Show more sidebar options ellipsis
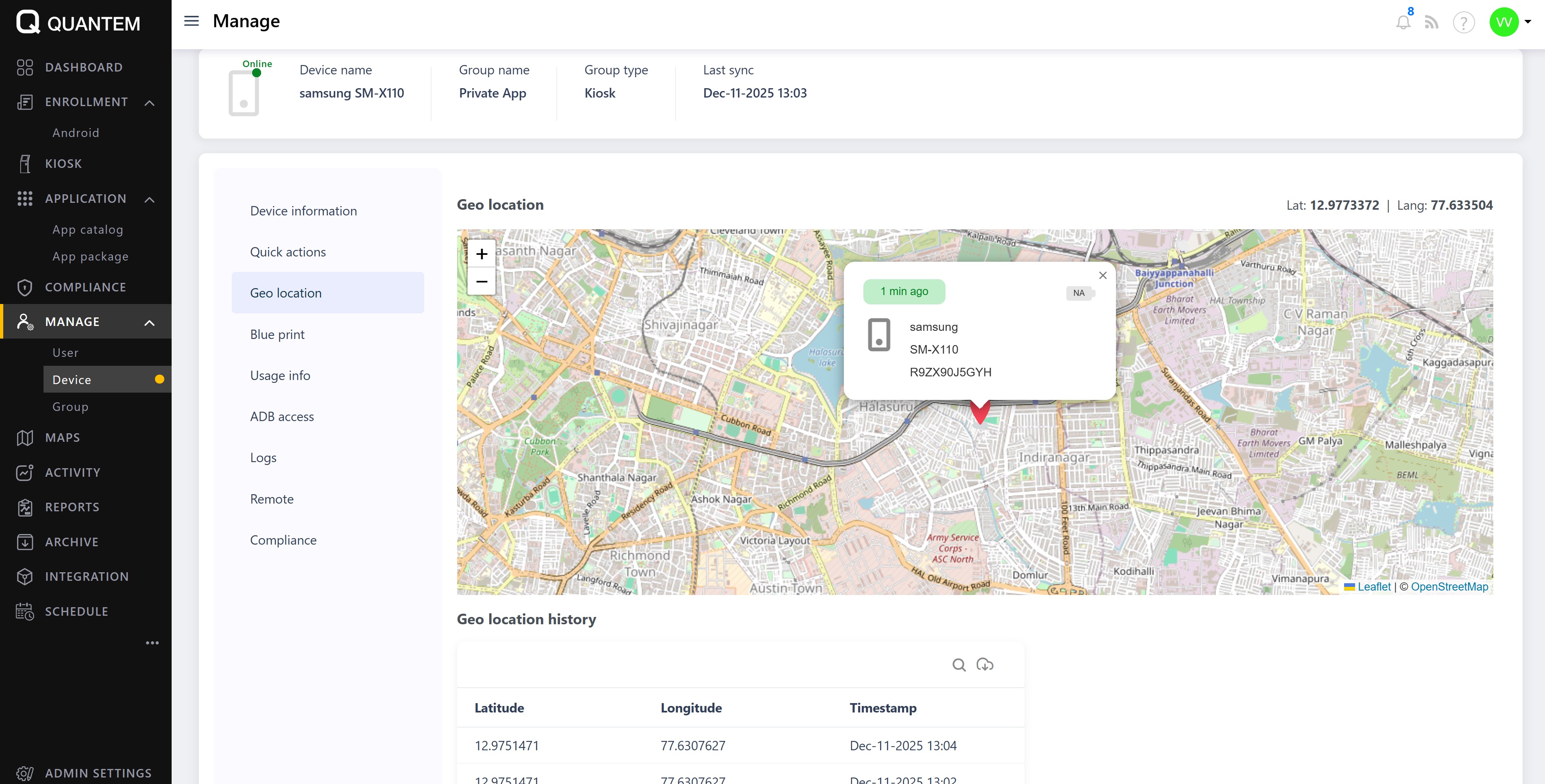The image size is (1545, 784). [153, 643]
